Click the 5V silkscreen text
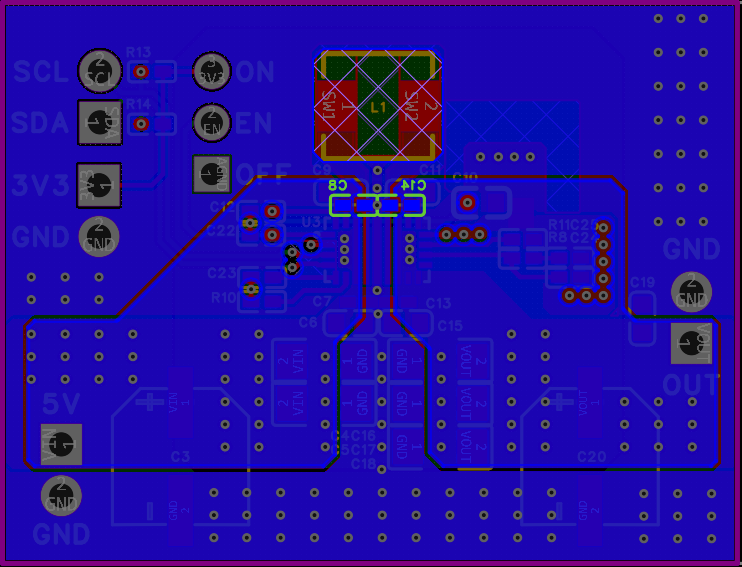Viewport: 742px width, 567px height. click(x=61, y=404)
